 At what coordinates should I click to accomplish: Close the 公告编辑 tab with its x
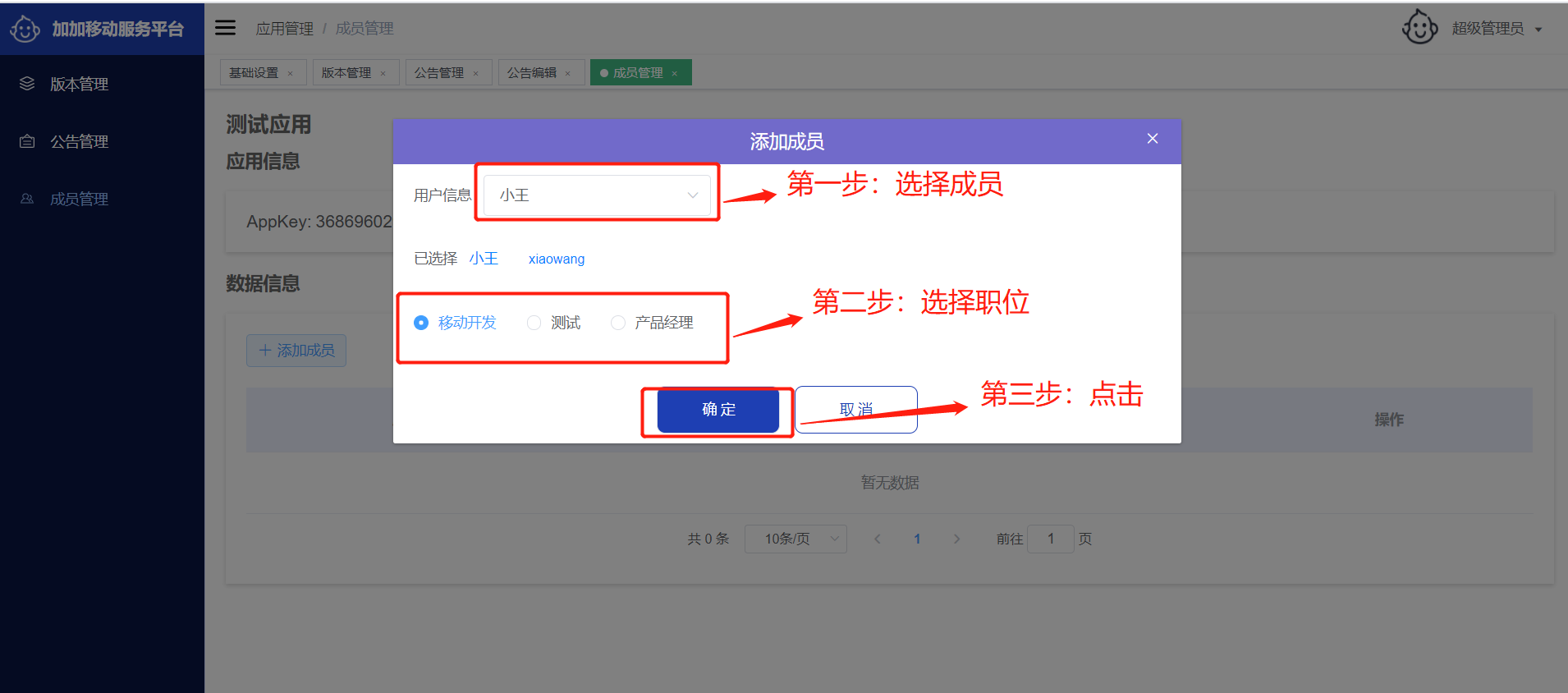(568, 74)
